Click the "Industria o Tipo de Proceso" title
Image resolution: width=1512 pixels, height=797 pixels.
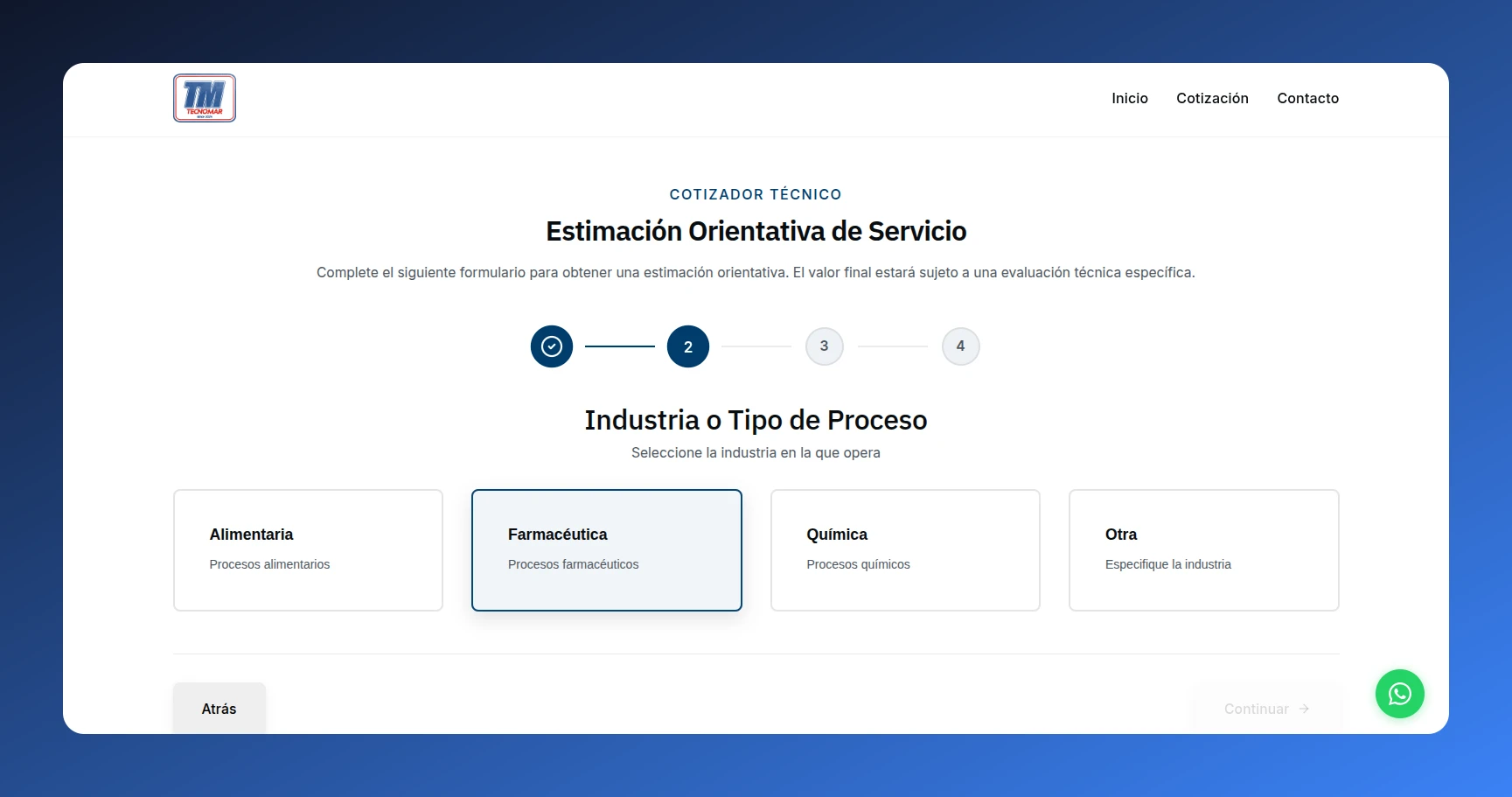(756, 420)
